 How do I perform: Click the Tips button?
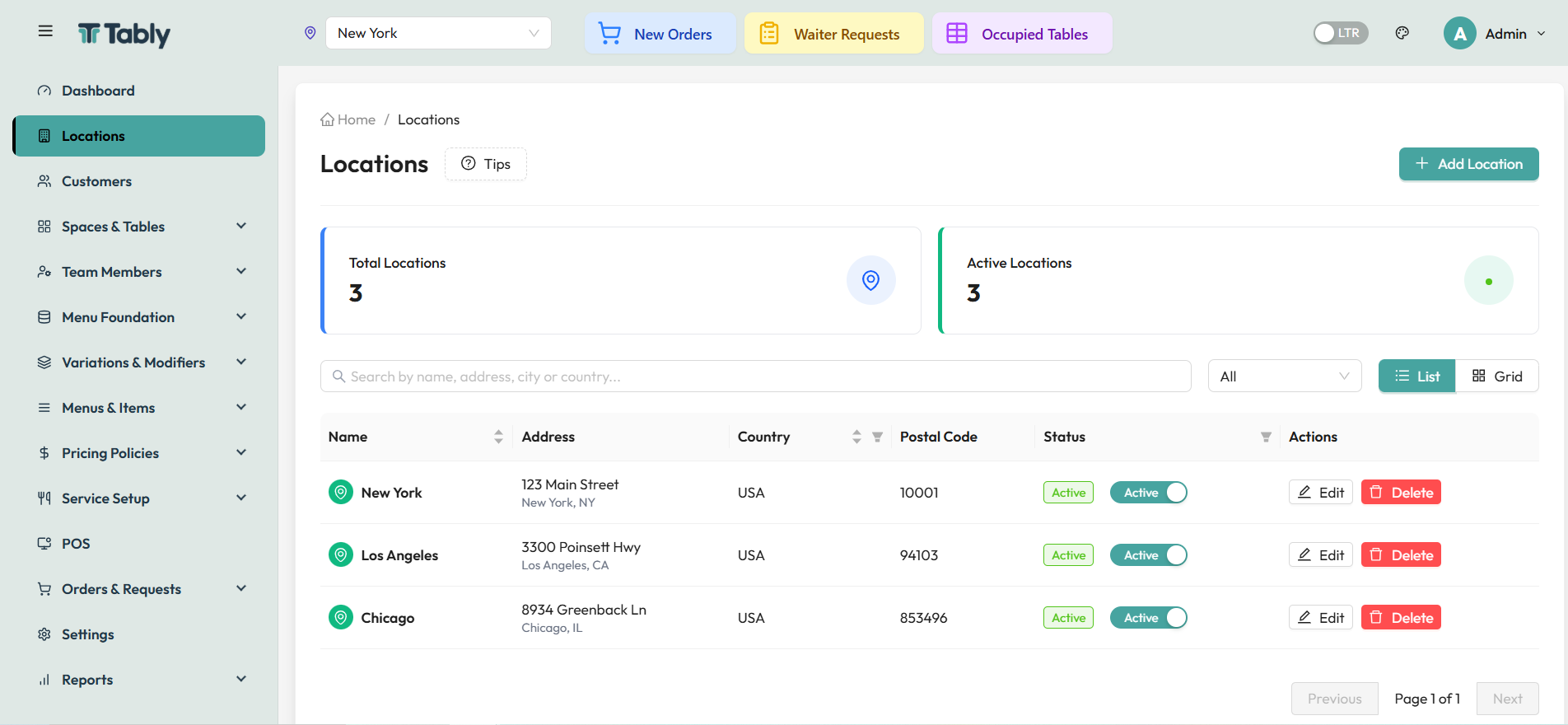486,164
